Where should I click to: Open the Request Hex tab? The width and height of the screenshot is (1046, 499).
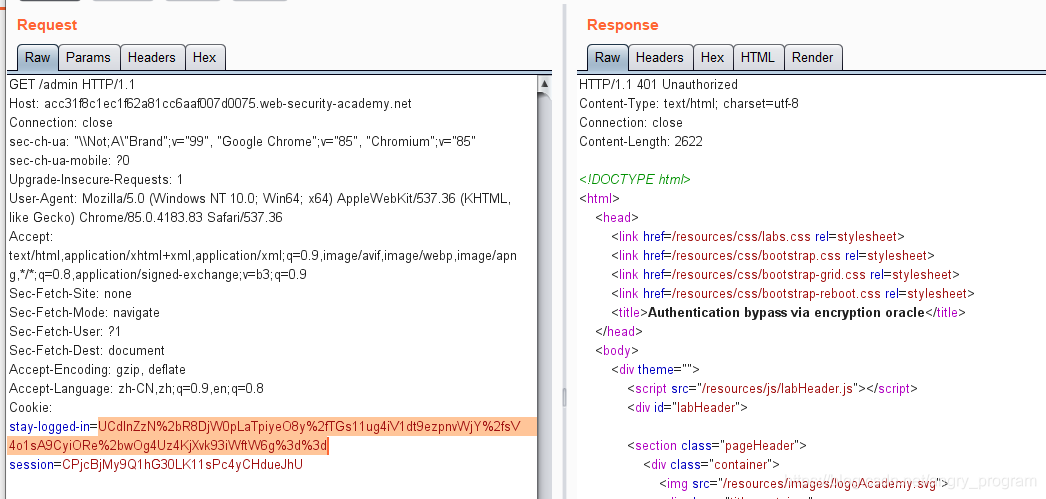(205, 57)
